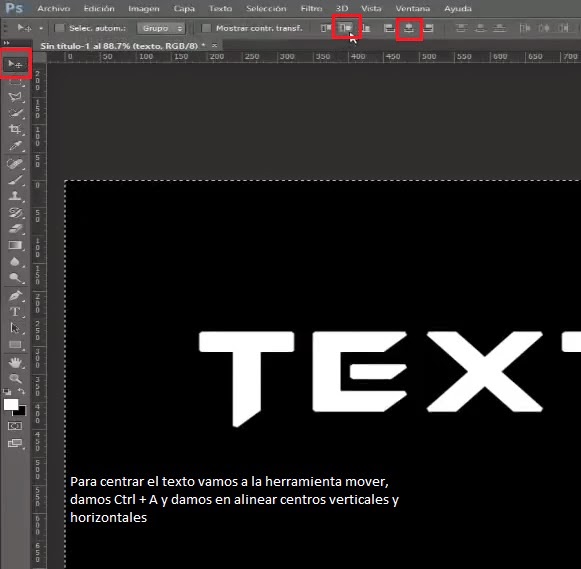This screenshot has height=569, width=581.
Task: Select the Crop tool
Action: [x=15, y=129]
